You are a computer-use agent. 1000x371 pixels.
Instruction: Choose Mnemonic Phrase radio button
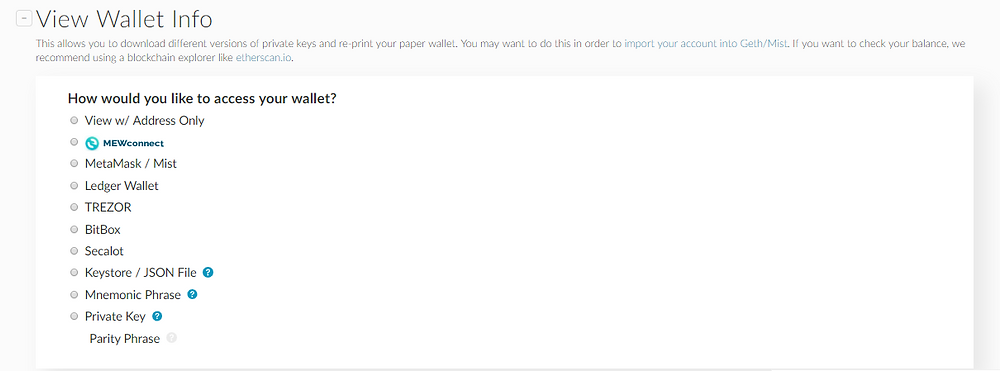click(x=74, y=295)
